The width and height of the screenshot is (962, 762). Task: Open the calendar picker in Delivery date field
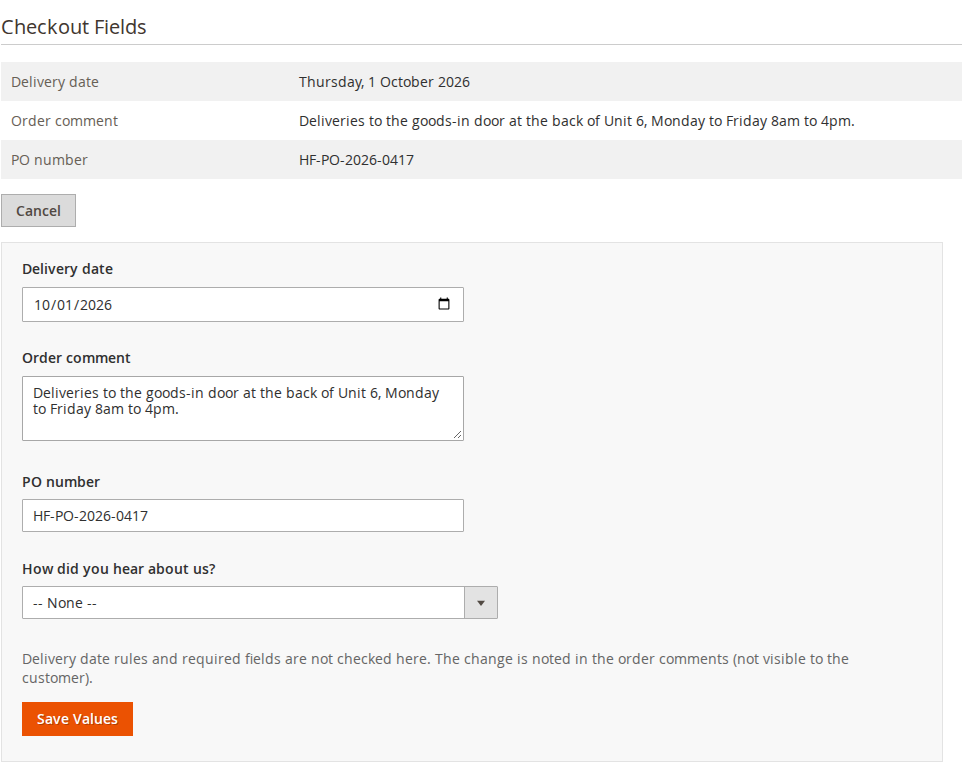pyautogui.click(x=444, y=304)
